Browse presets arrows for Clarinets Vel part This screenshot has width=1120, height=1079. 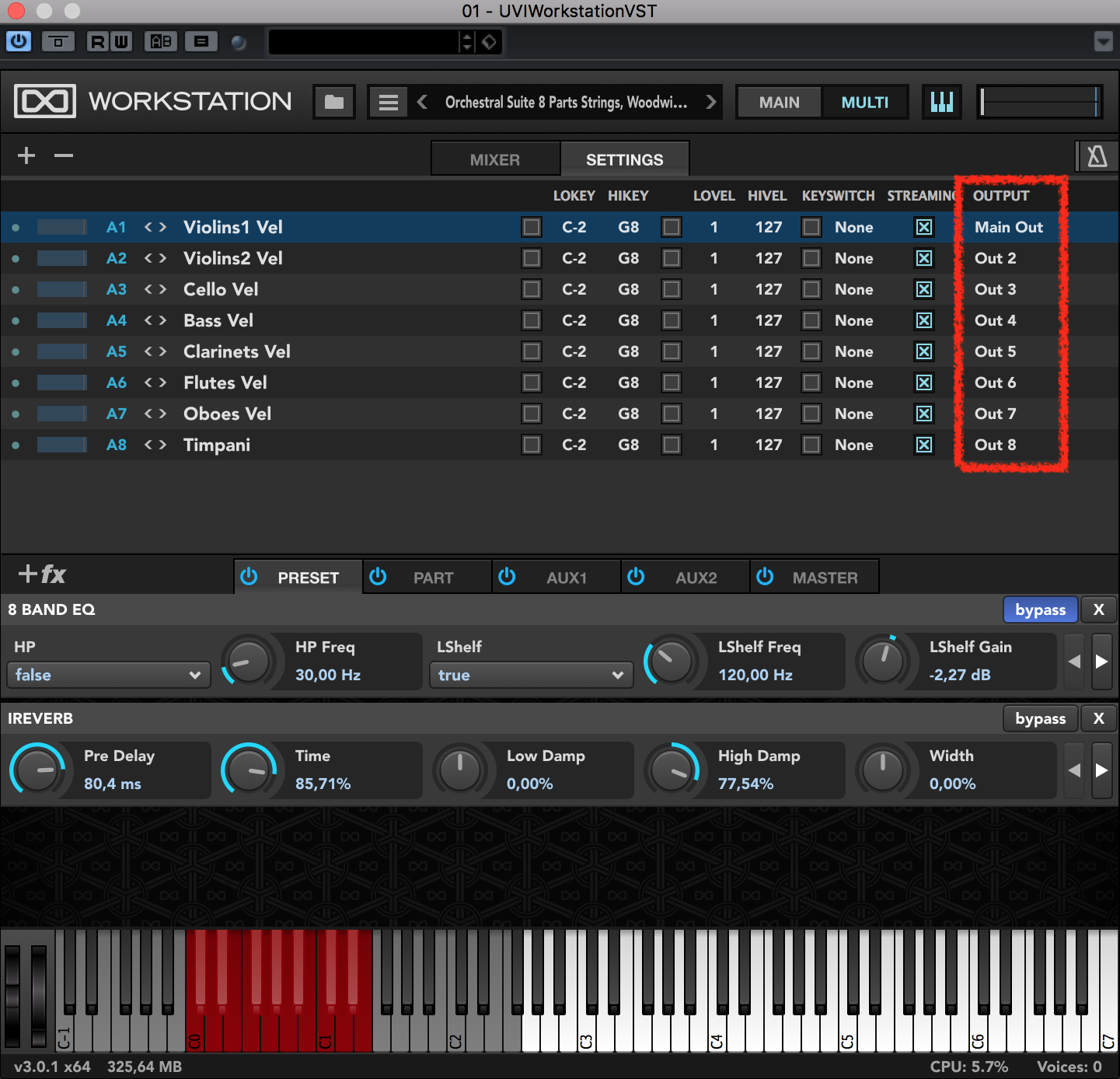(155, 351)
